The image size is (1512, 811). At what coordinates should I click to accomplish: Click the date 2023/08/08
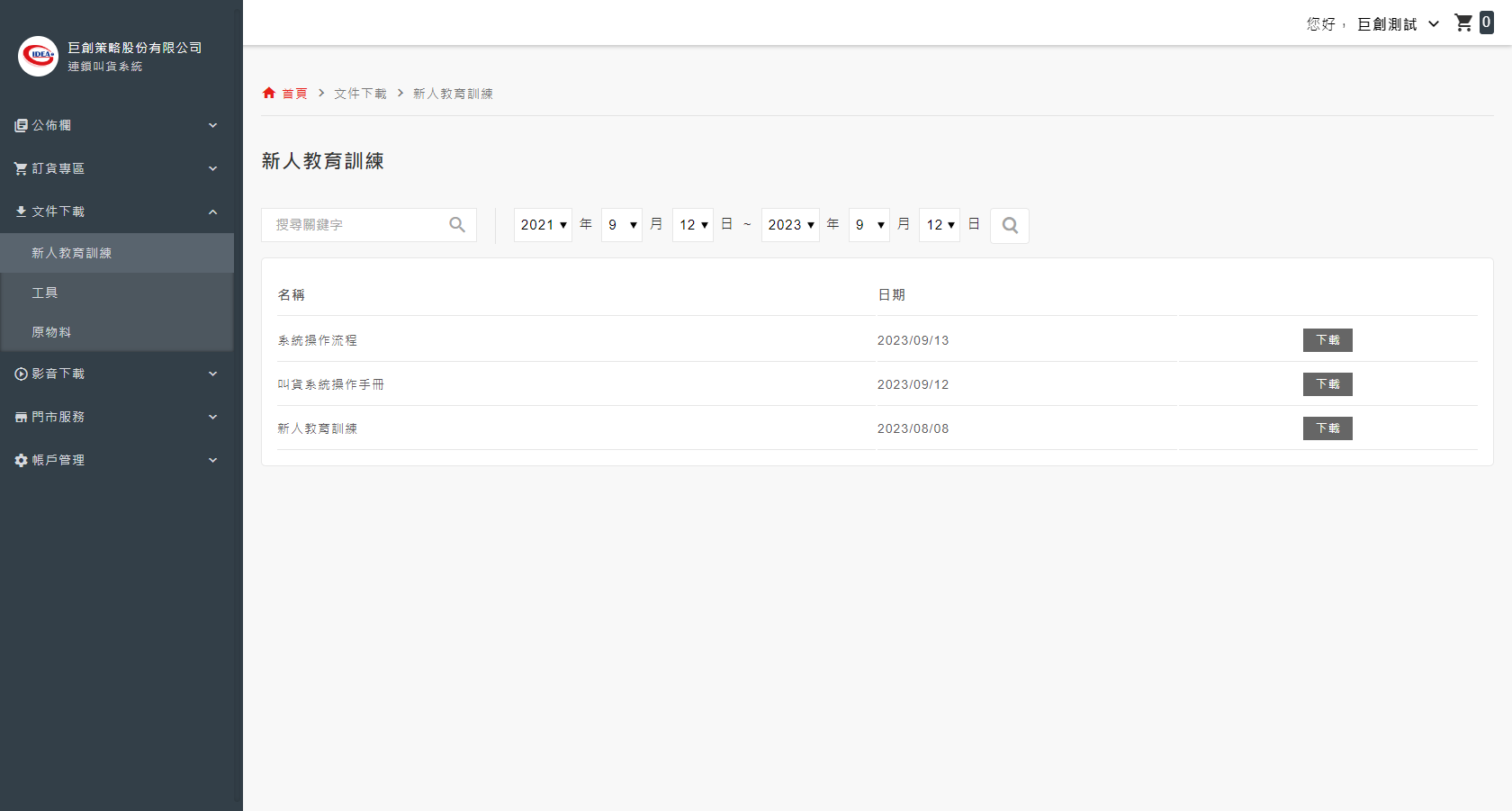click(913, 428)
